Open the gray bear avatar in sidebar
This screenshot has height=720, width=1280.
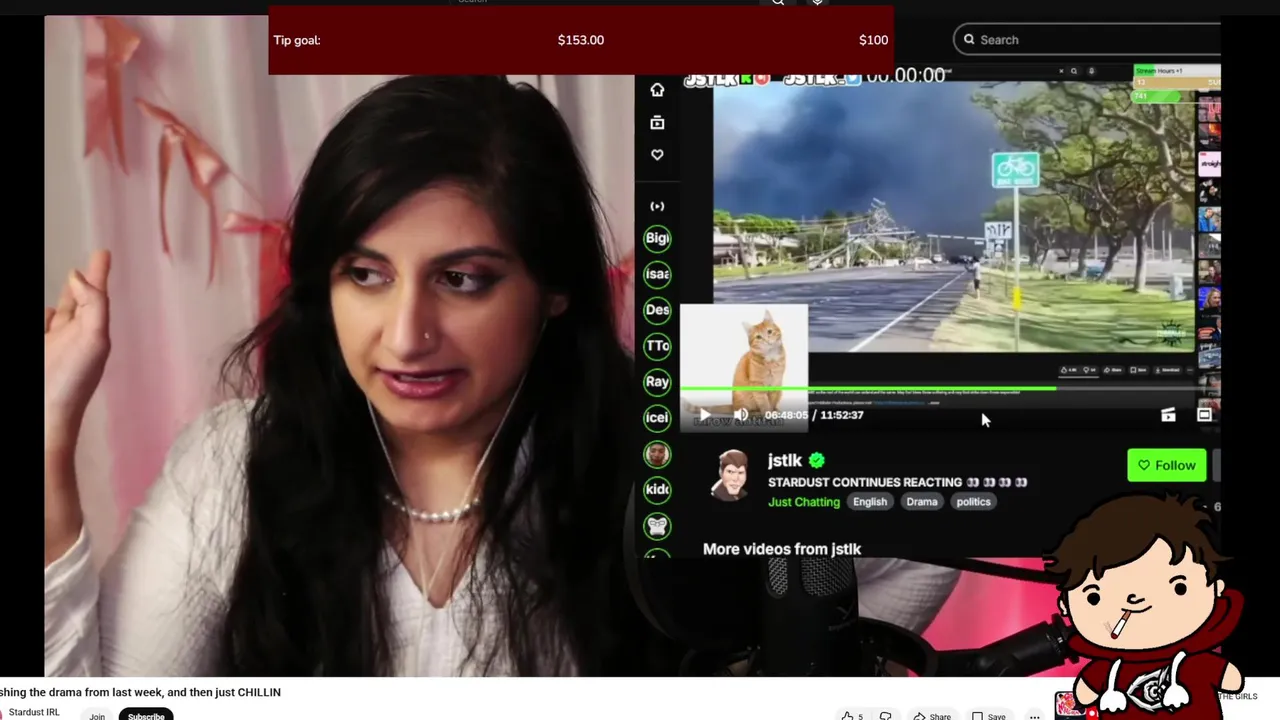pos(657,526)
